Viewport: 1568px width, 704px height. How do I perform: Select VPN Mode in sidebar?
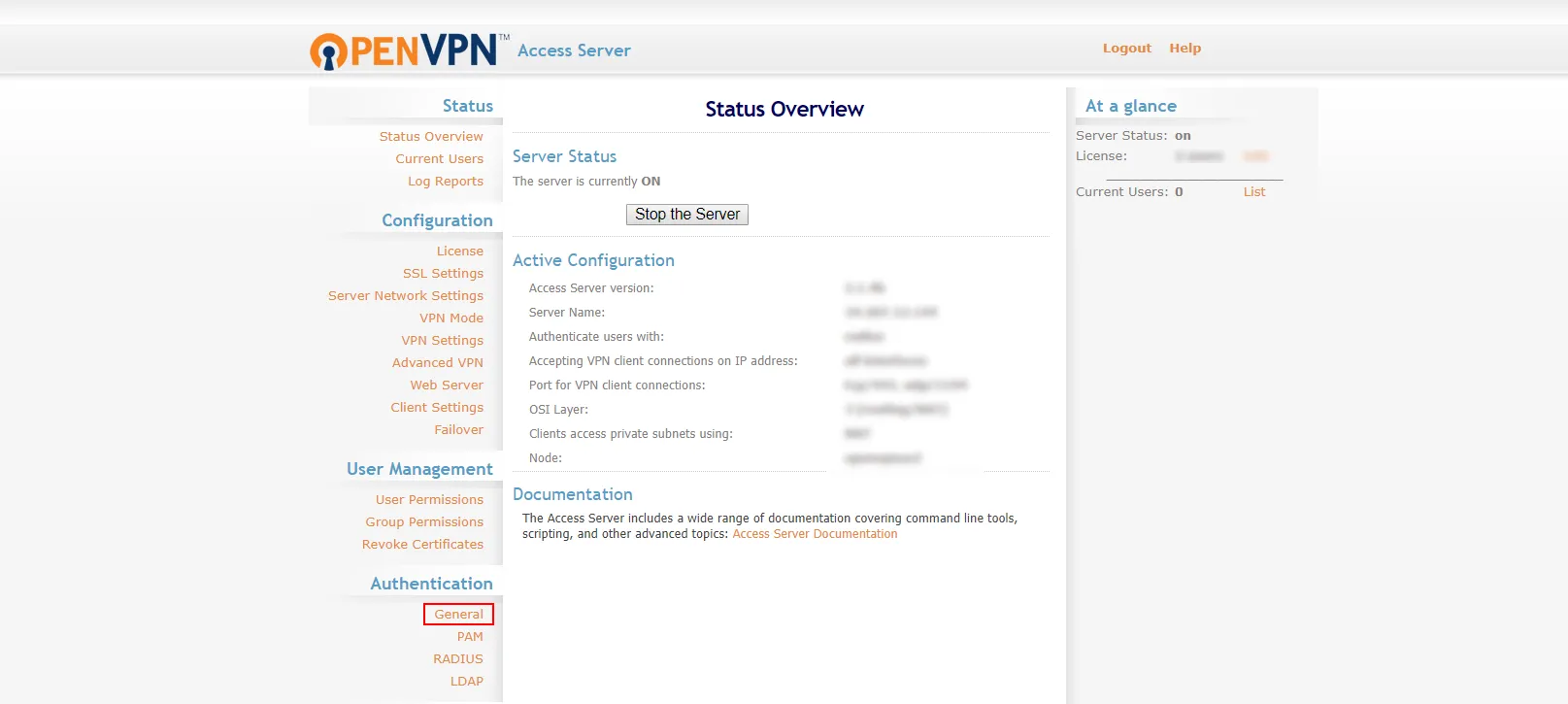[451, 318]
